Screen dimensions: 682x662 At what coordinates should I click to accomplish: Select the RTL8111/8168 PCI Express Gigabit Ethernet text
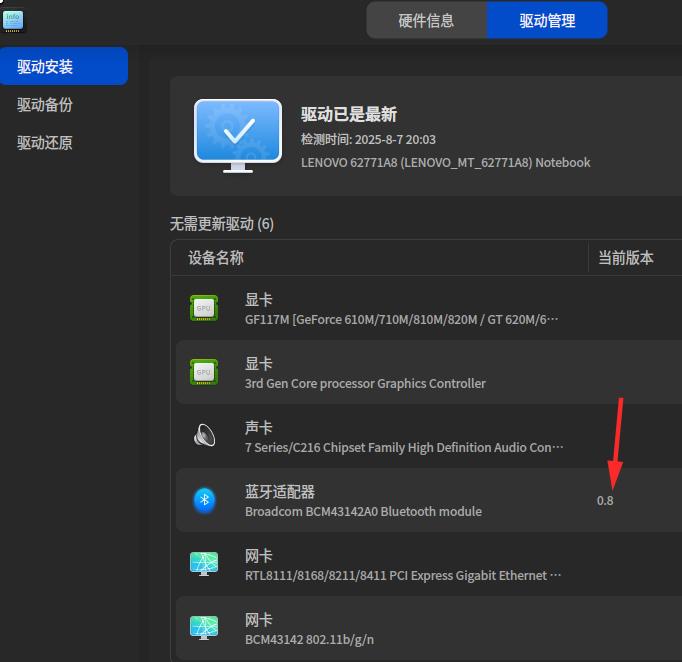coord(403,575)
